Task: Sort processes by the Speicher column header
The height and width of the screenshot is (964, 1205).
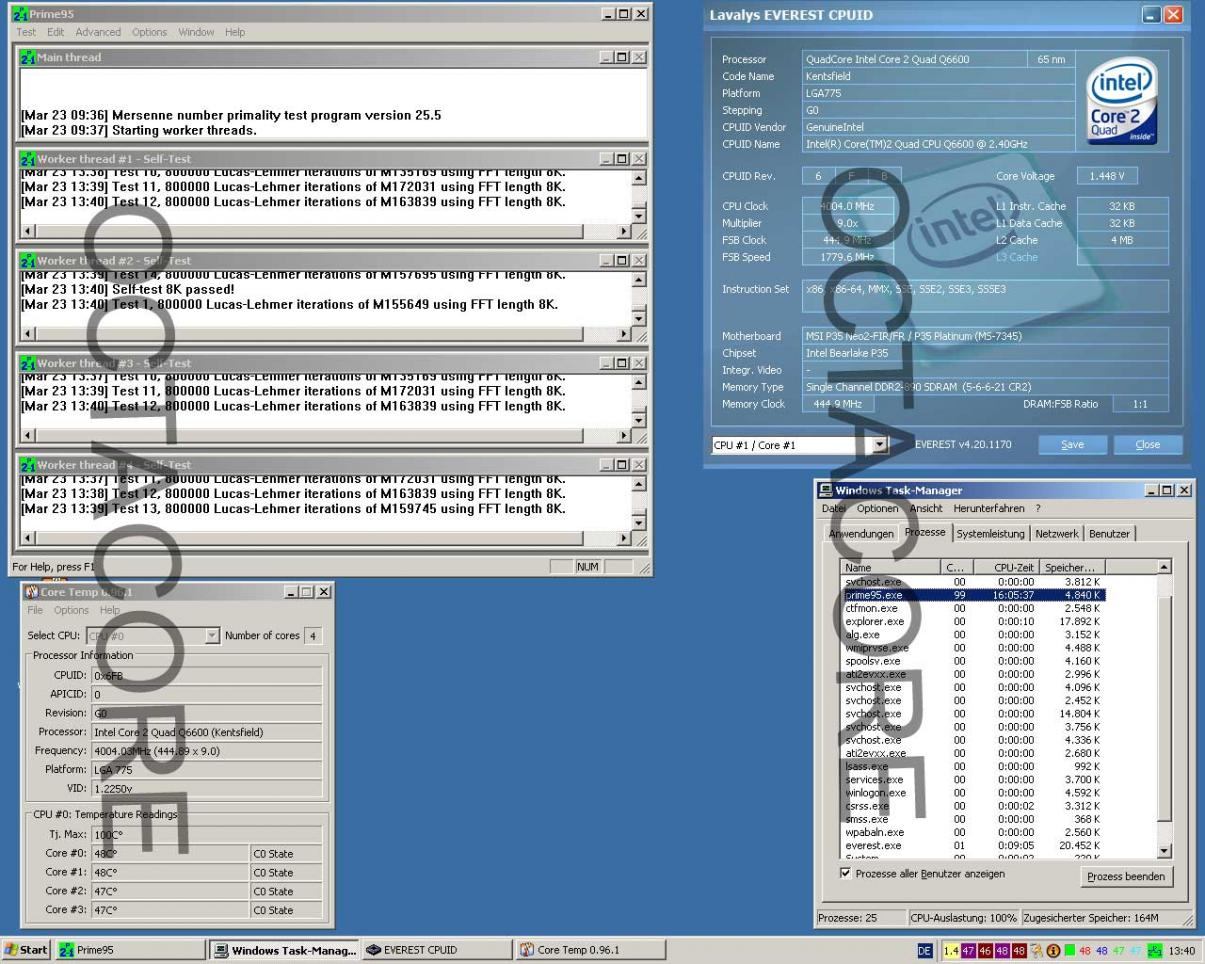Action: click(1071, 567)
